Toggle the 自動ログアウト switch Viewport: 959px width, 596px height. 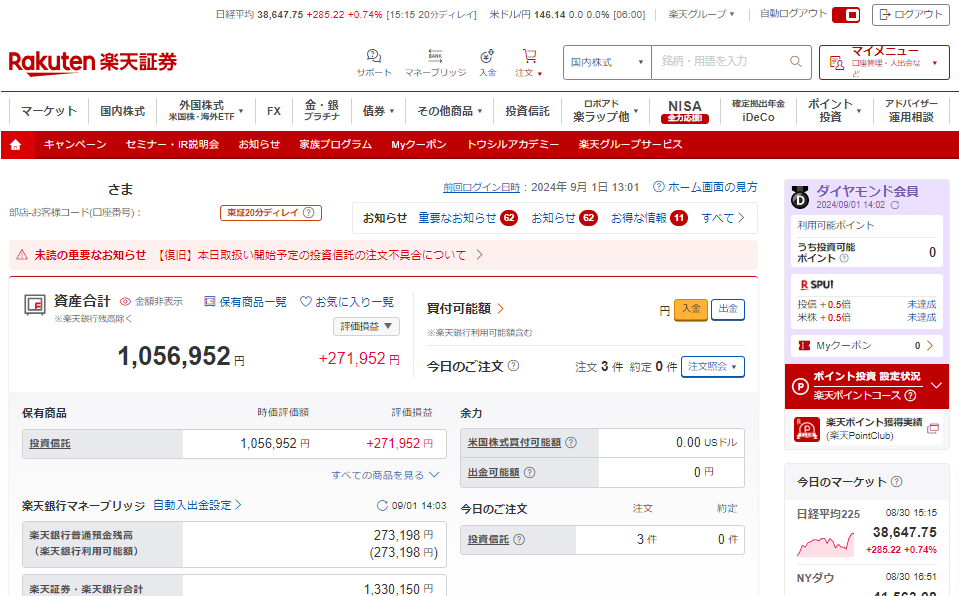pos(846,15)
